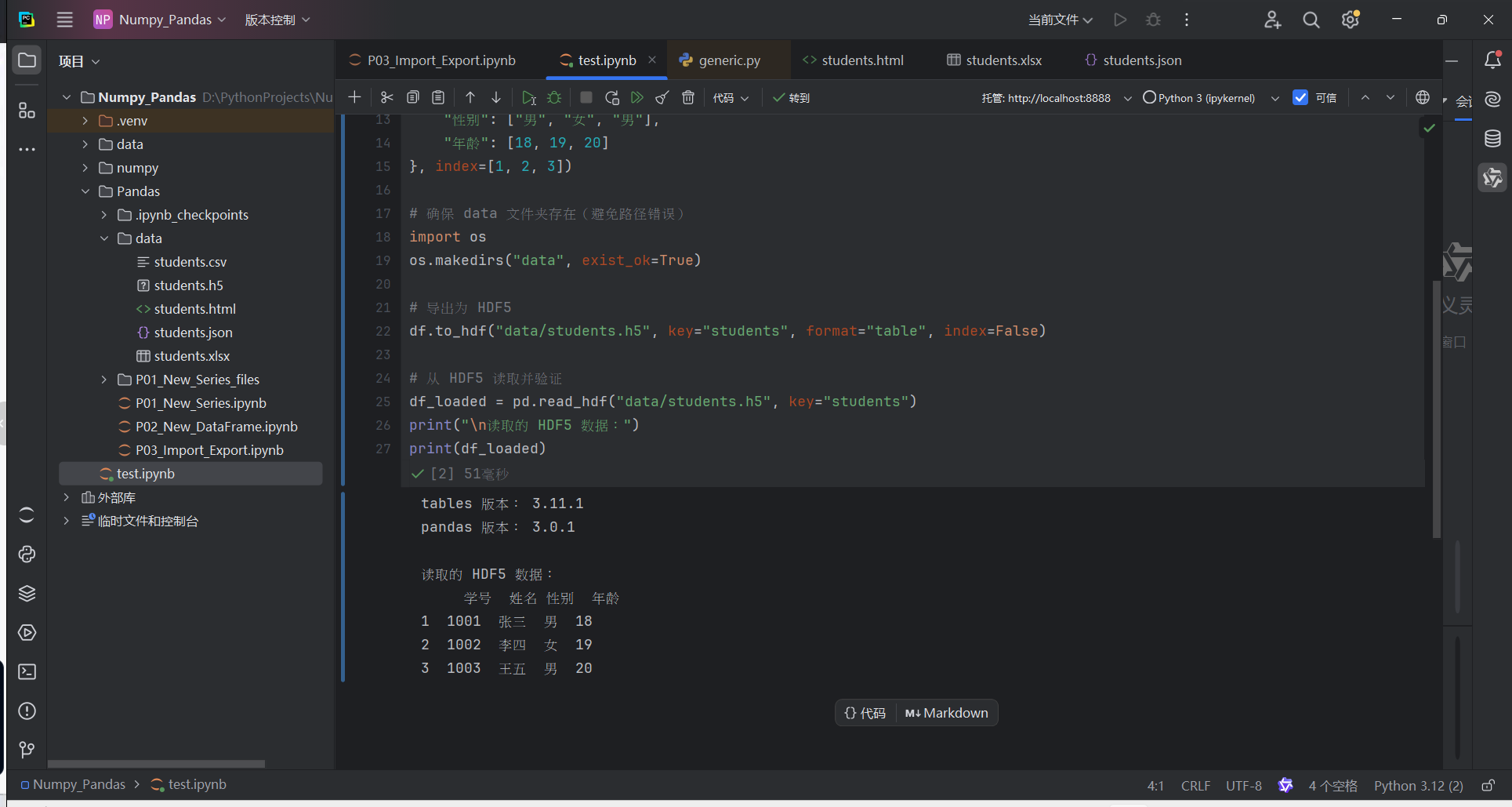
Task: Select P02_New_DataFrame.ipynb in the tree
Action: click(216, 427)
